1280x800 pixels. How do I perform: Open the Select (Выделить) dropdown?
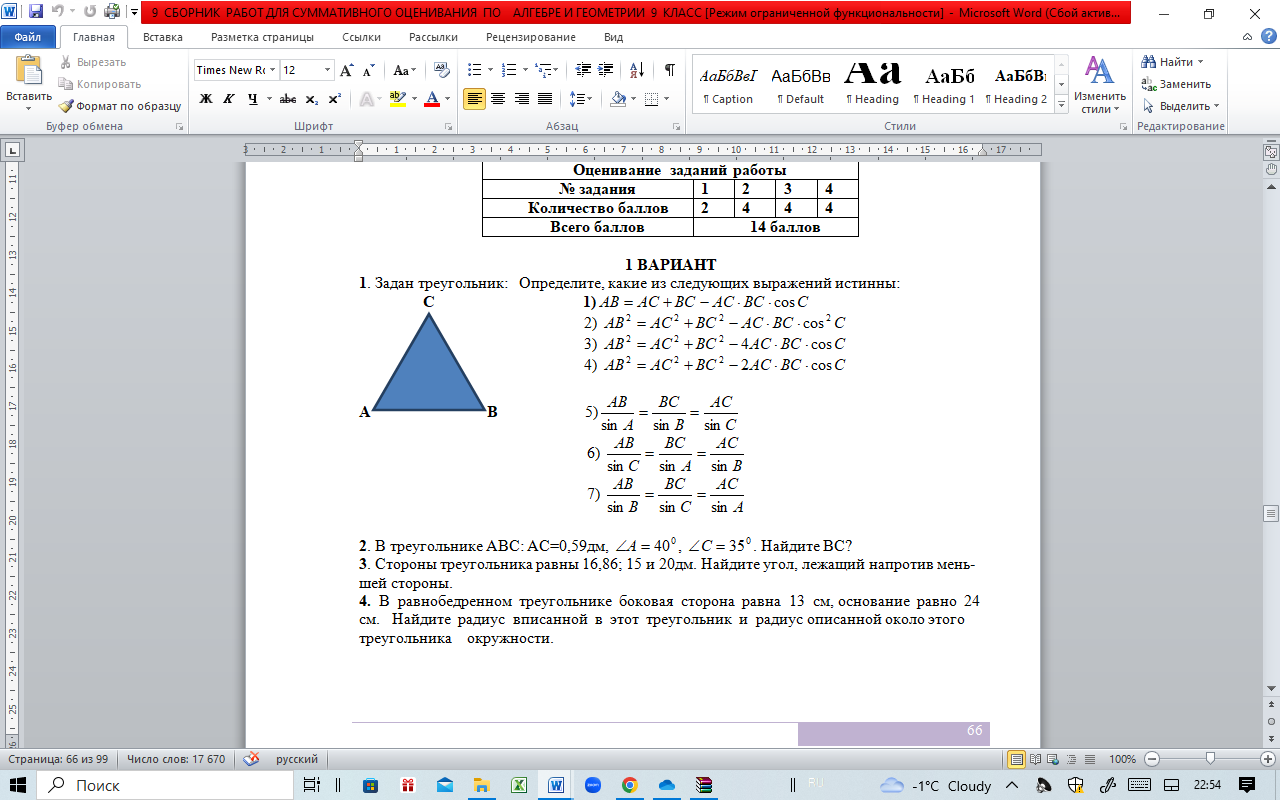pyautogui.click(x=1180, y=106)
